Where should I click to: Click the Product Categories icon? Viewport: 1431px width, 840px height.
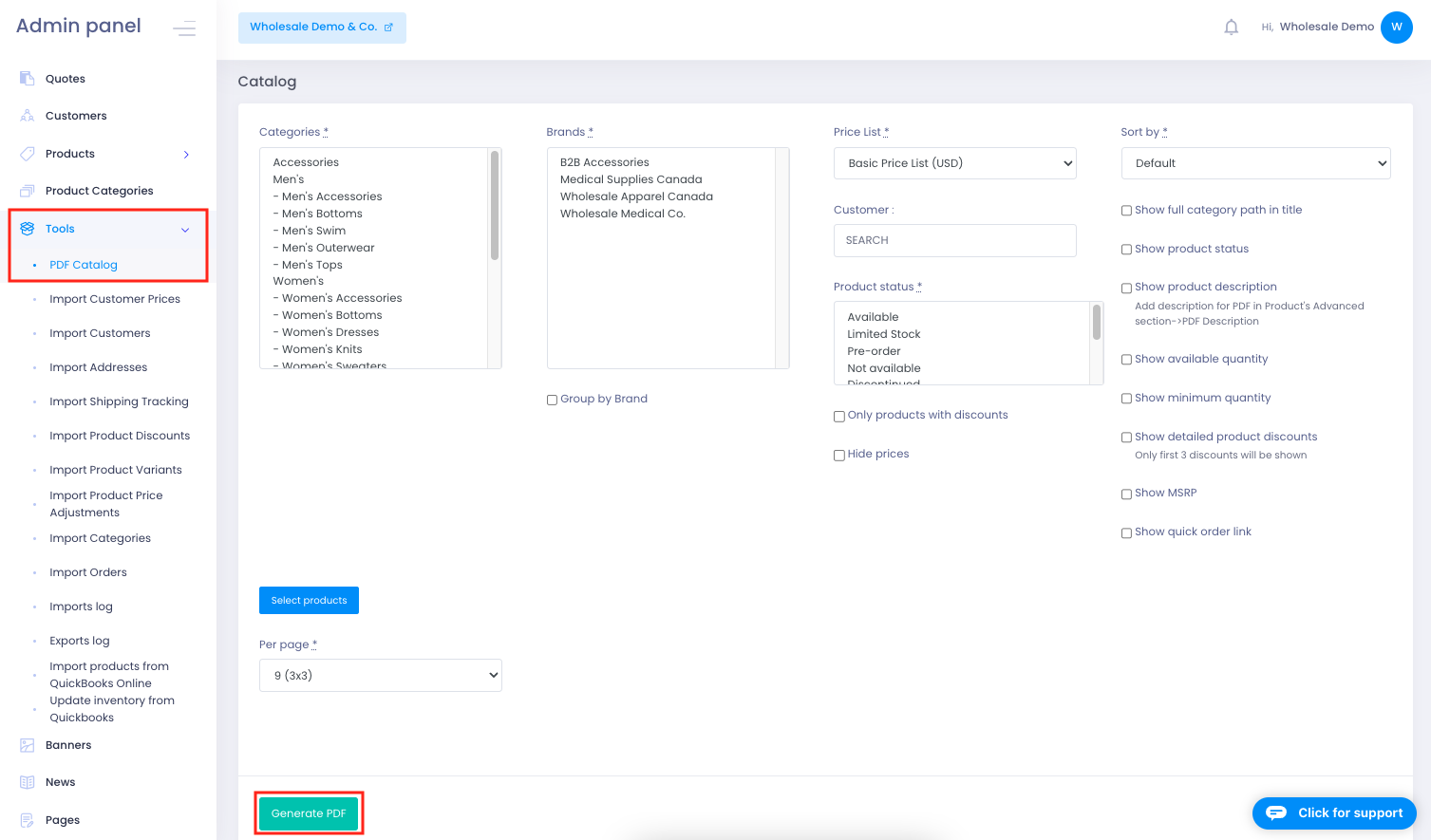click(x=27, y=190)
